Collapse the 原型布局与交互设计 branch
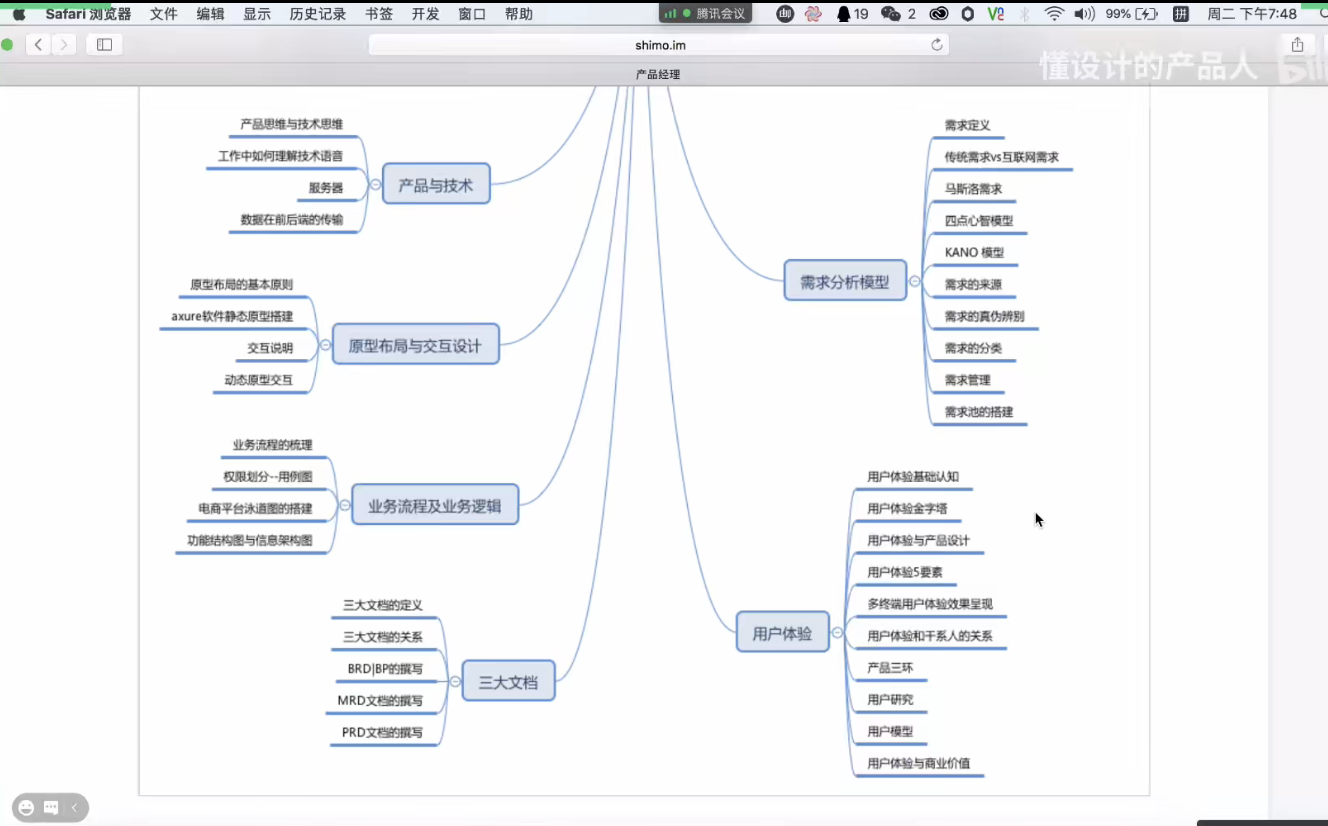 point(325,345)
